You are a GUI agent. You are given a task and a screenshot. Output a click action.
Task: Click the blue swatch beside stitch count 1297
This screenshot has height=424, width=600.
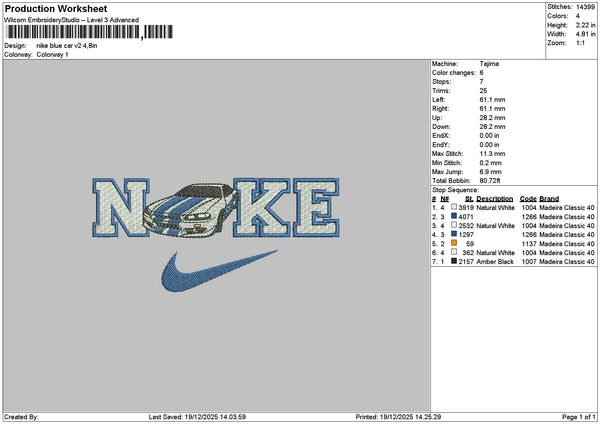(x=454, y=234)
